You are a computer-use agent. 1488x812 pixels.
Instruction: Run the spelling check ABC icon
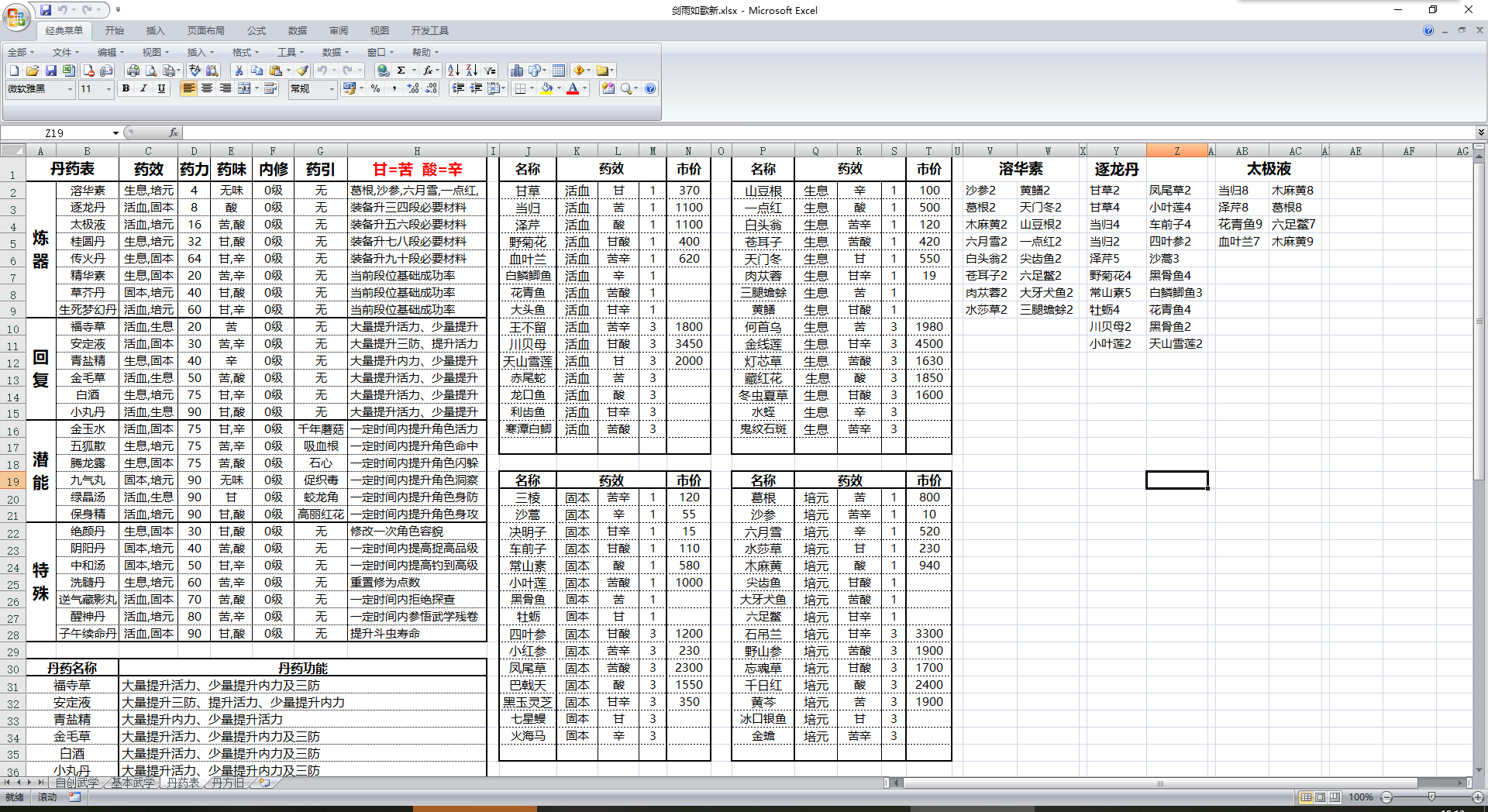195,71
